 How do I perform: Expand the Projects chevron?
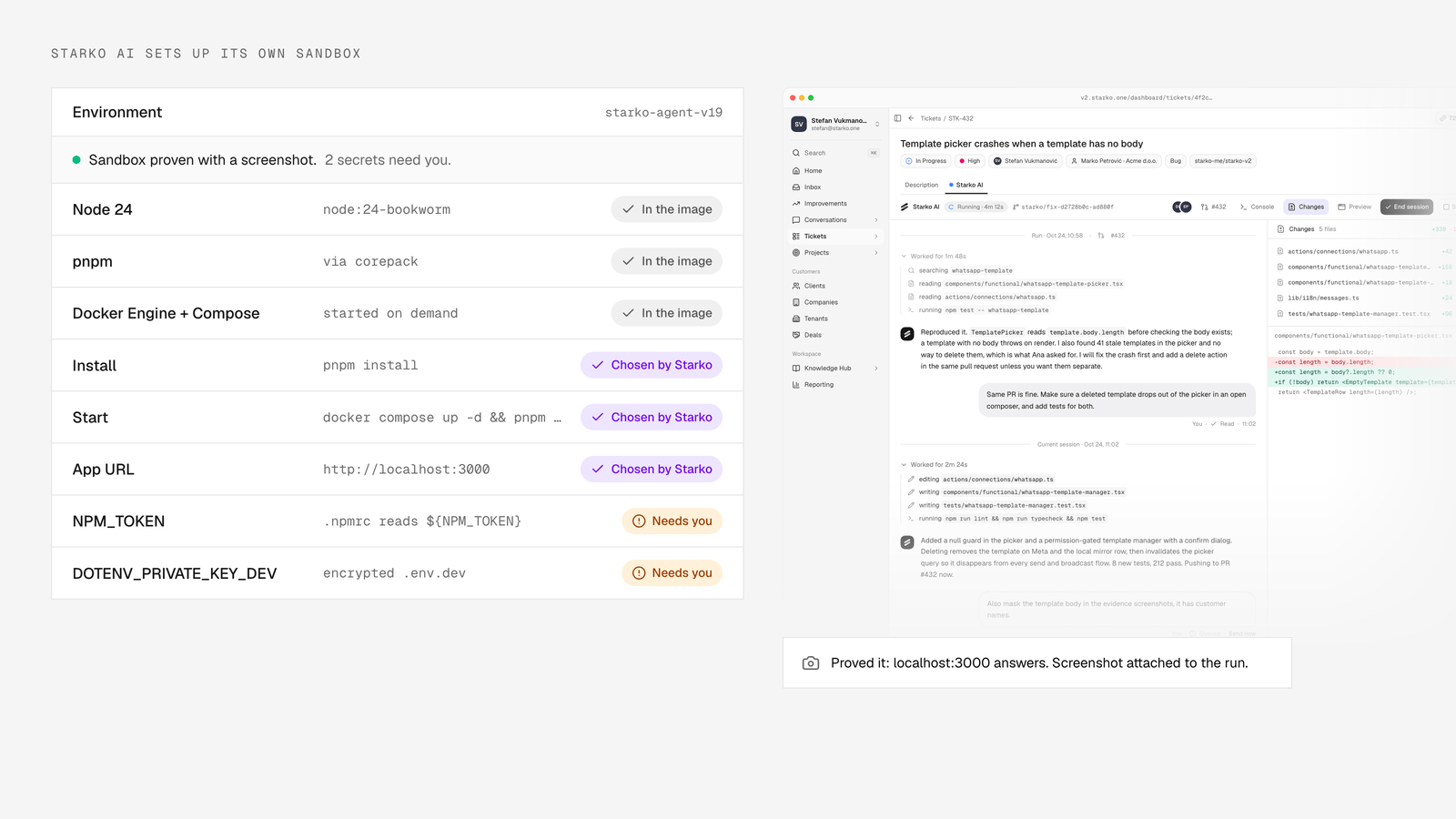click(x=876, y=252)
